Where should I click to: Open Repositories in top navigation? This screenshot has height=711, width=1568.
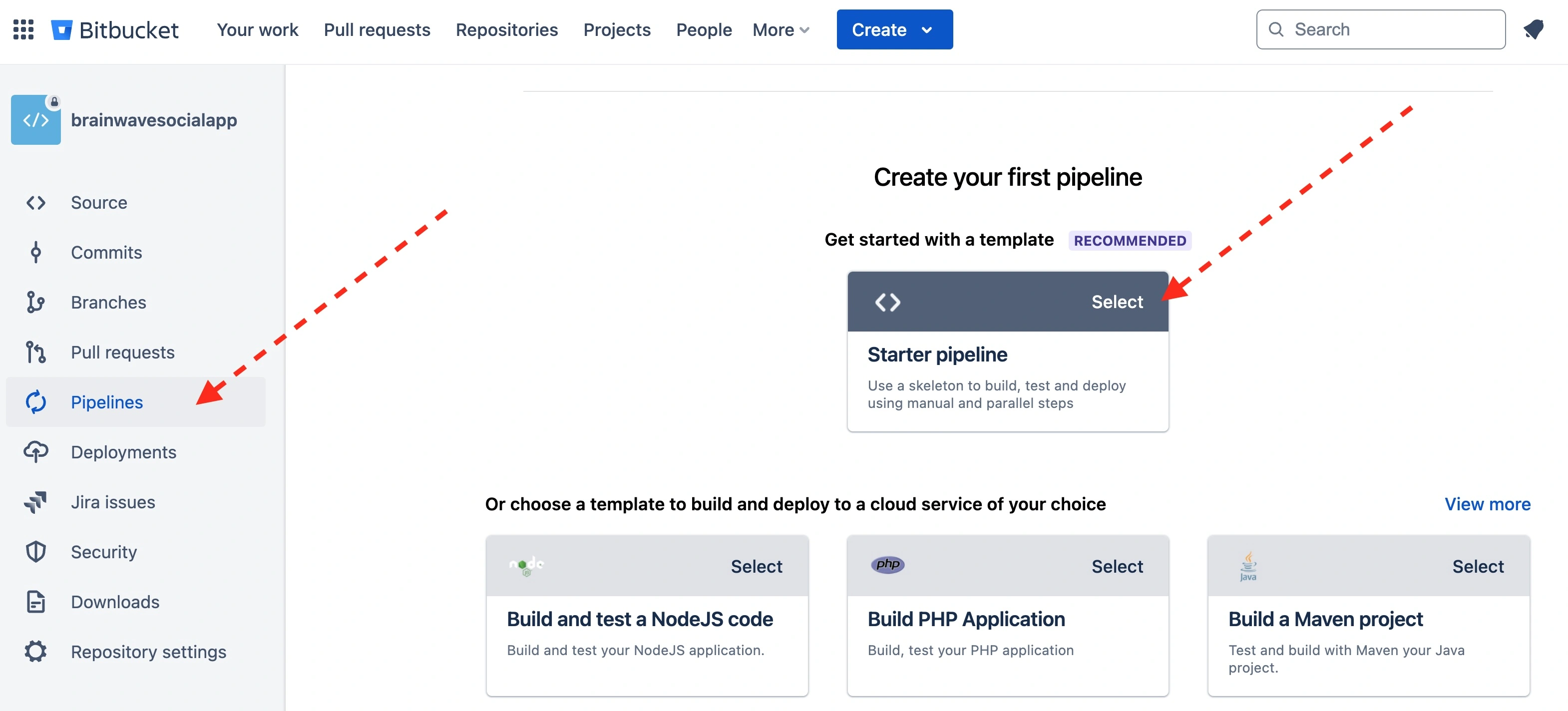pyautogui.click(x=506, y=29)
